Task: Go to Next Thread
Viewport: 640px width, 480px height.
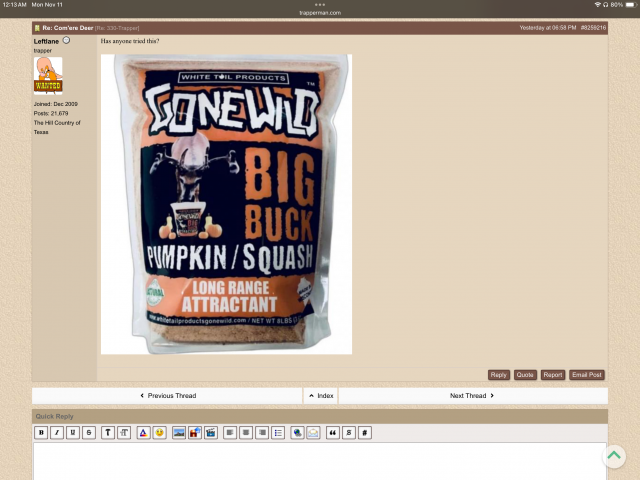Action: point(472,396)
